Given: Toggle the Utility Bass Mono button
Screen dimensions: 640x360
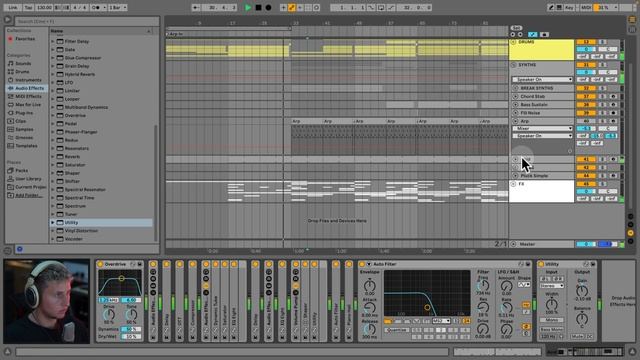Looking at the screenshot, I should 551,329.
